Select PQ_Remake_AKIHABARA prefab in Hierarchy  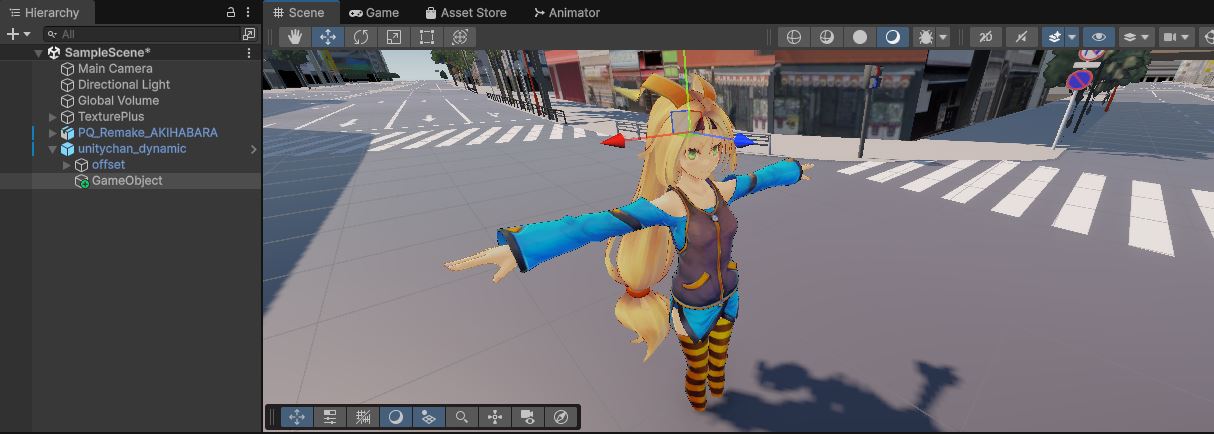[x=147, y=132]
